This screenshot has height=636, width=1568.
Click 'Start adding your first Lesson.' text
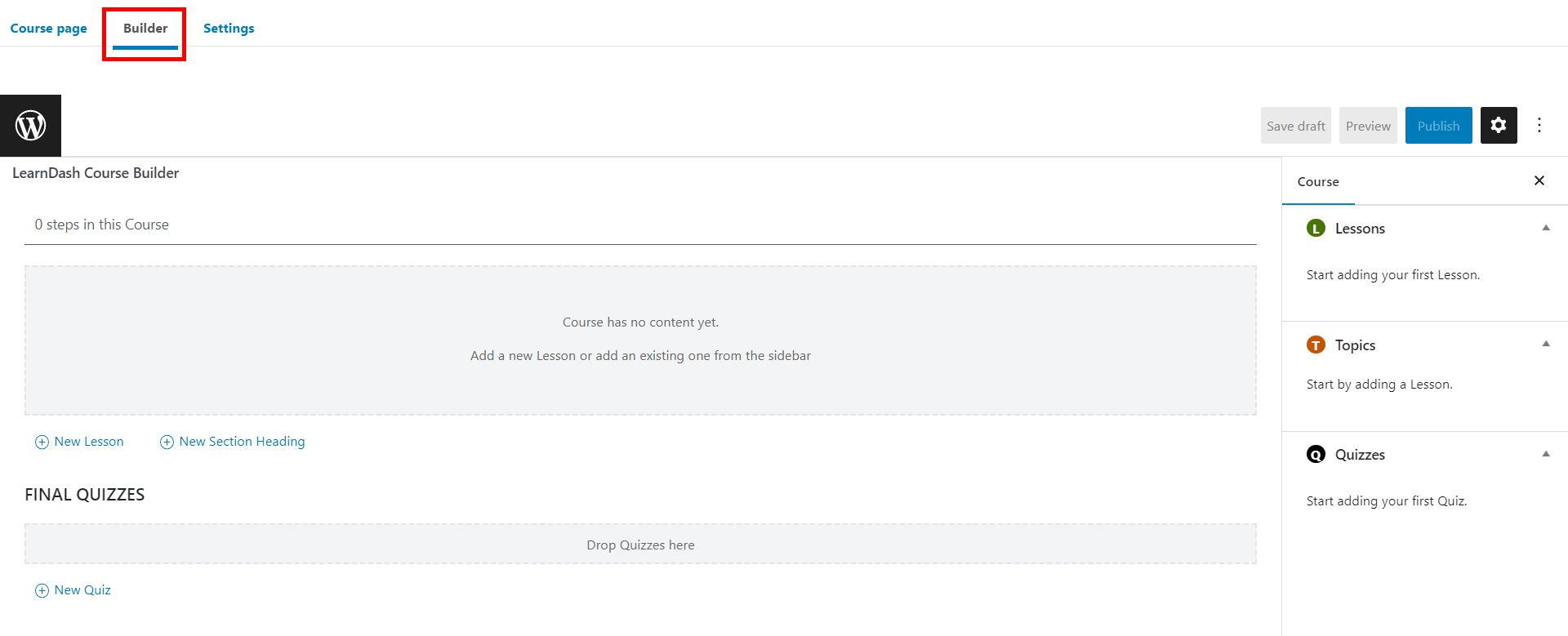[x=1393, y=275]
